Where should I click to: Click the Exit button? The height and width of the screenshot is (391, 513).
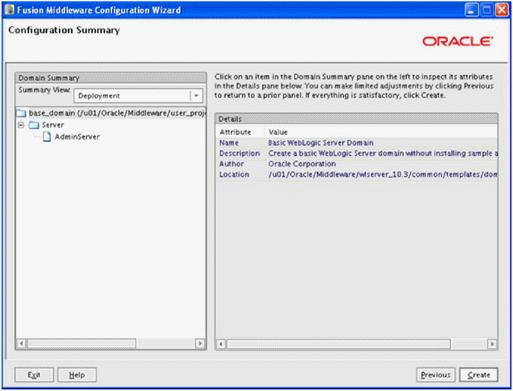(34, 375)
